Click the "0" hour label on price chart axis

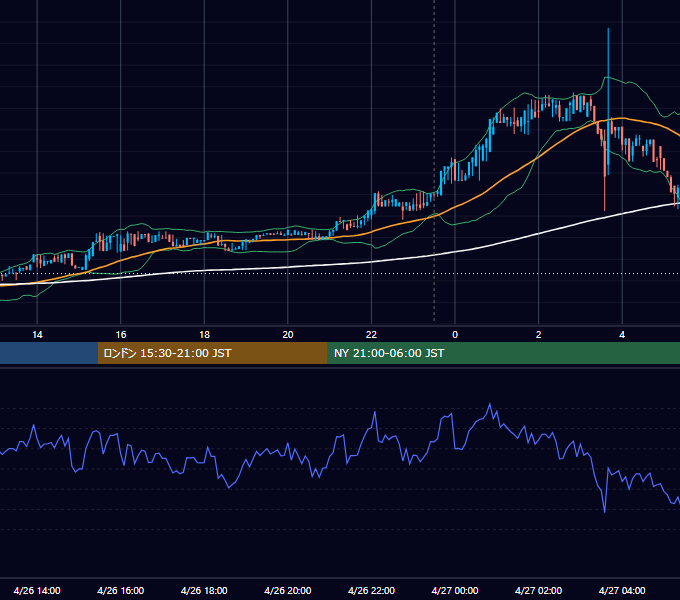tap(455, 335)
